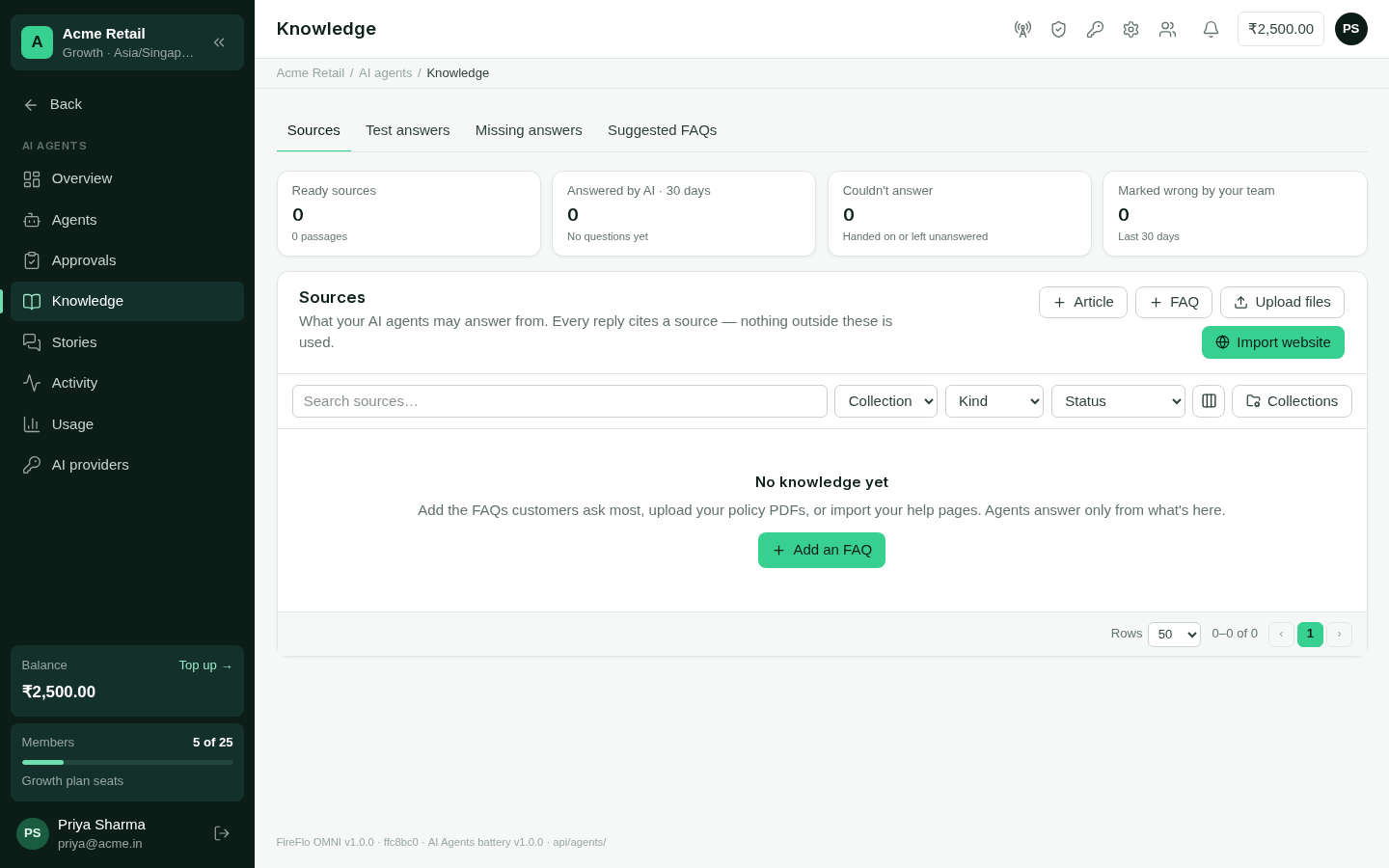Click the key icon in top header
Viewport: 1389px width, 868px height.
point(1095,29)
